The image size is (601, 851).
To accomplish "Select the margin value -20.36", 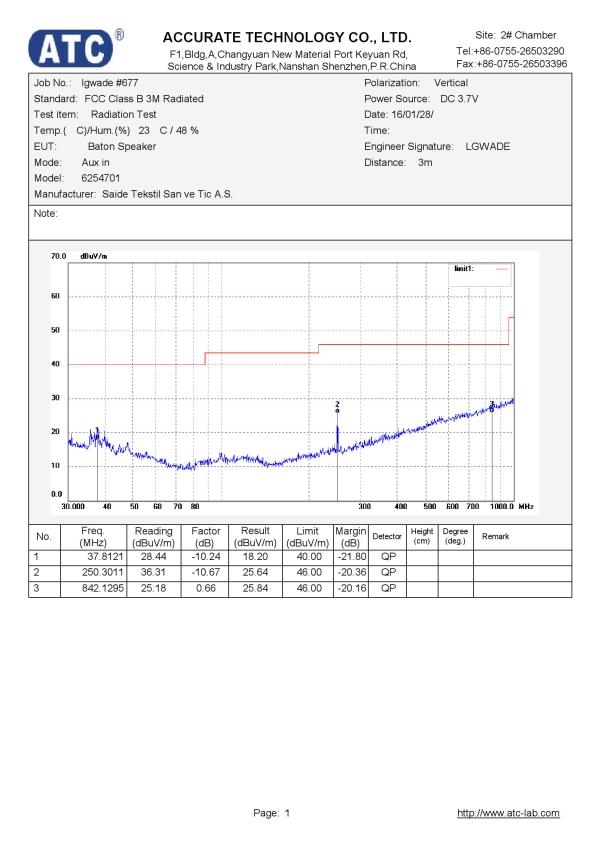I will [352, 573].
